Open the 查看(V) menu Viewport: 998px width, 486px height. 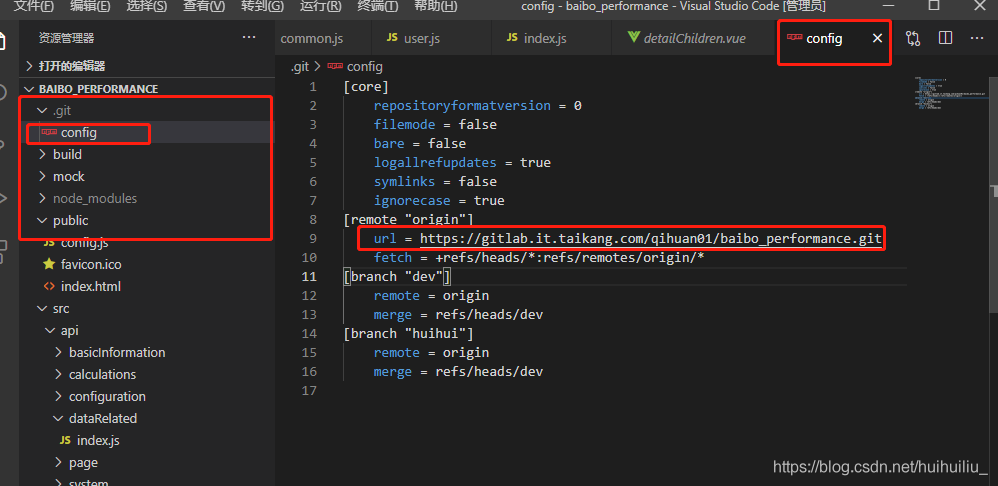pos(204,6)
